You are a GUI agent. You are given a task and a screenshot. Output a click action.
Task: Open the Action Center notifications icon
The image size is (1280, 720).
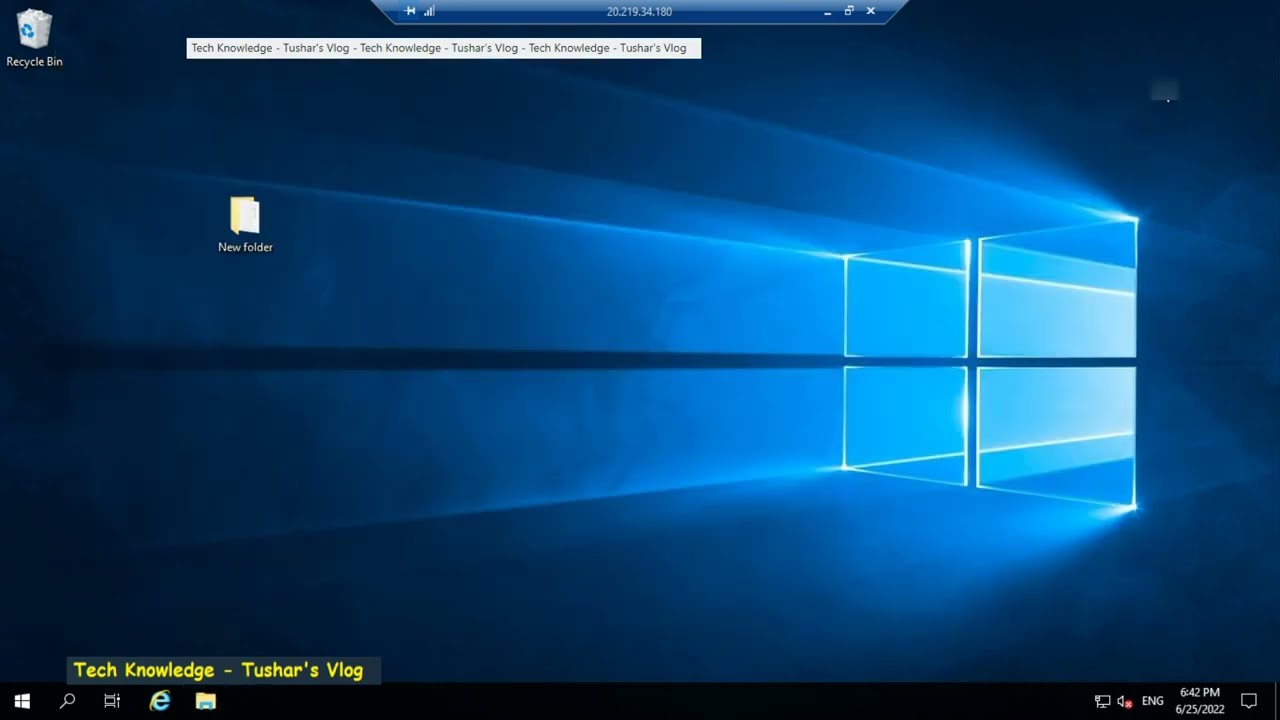(x=1249, y=701)
